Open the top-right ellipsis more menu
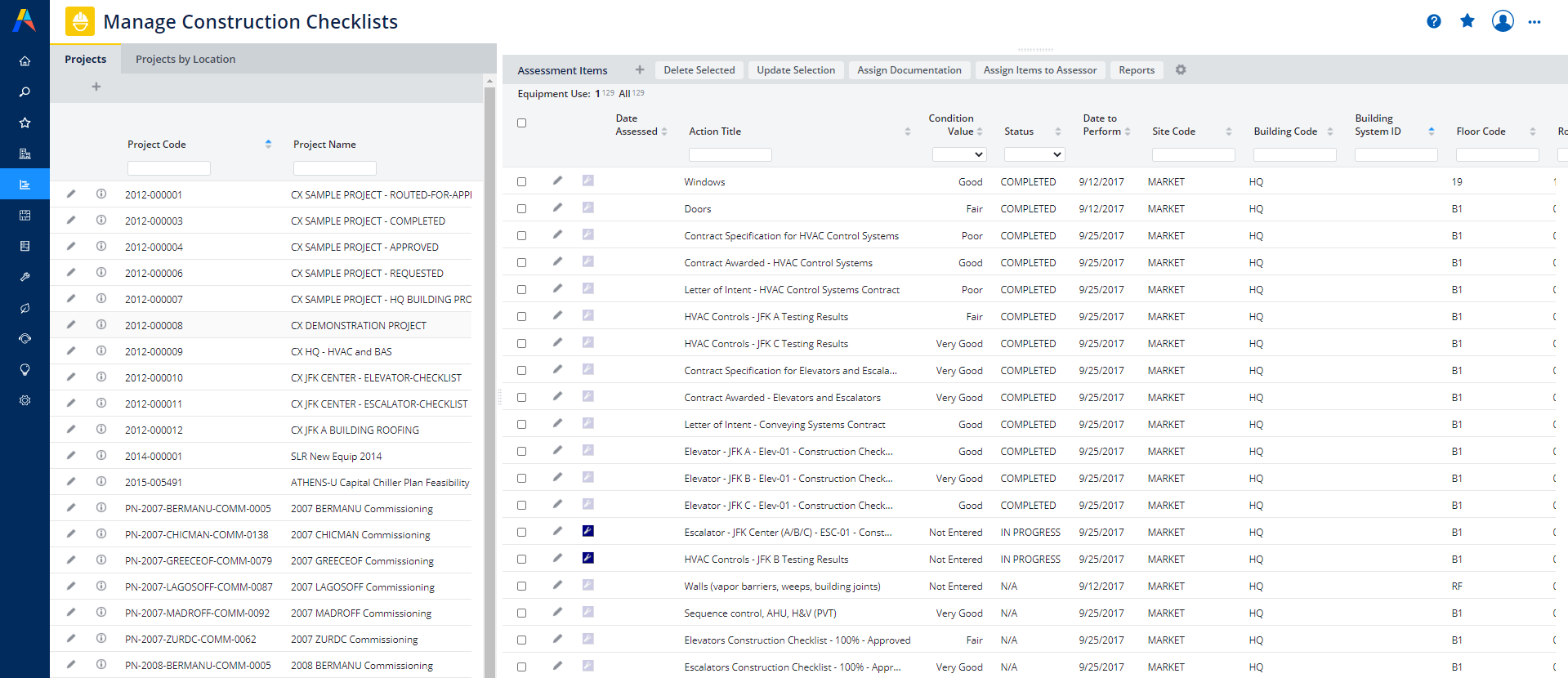Viewport: 1568px width, 678px height. (1534, 22)
